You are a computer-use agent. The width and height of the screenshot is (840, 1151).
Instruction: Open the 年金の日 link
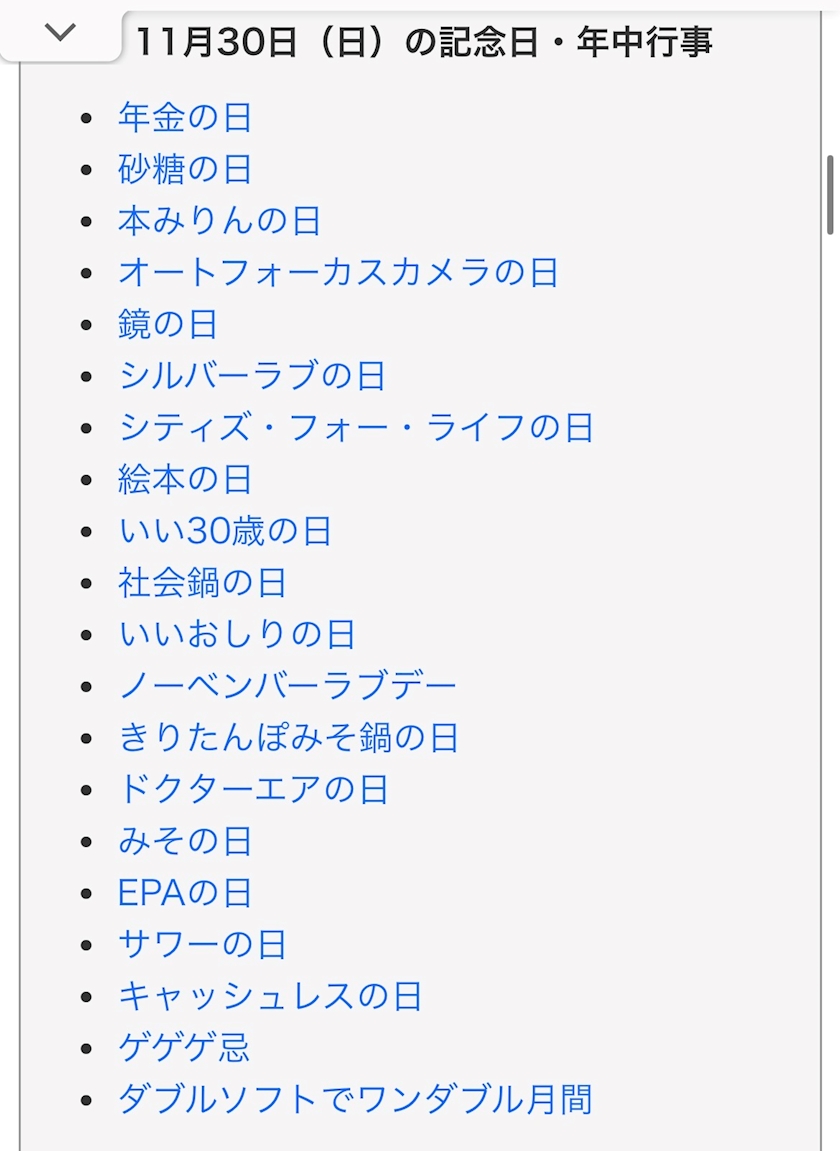[184, 118]
